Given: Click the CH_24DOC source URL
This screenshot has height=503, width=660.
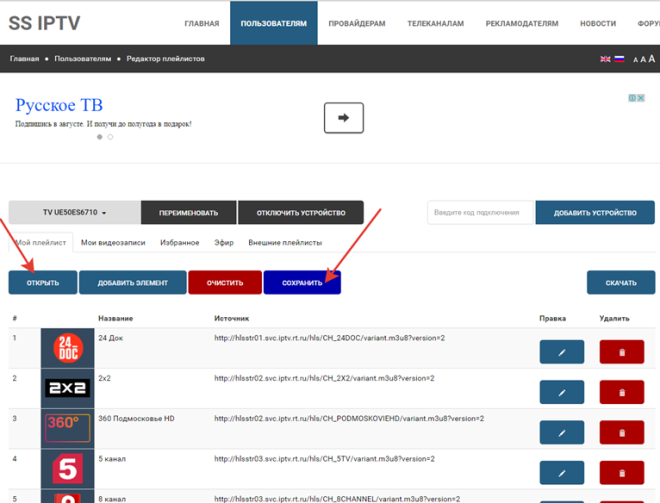Looking at the screenshot, I should point(330,338).
